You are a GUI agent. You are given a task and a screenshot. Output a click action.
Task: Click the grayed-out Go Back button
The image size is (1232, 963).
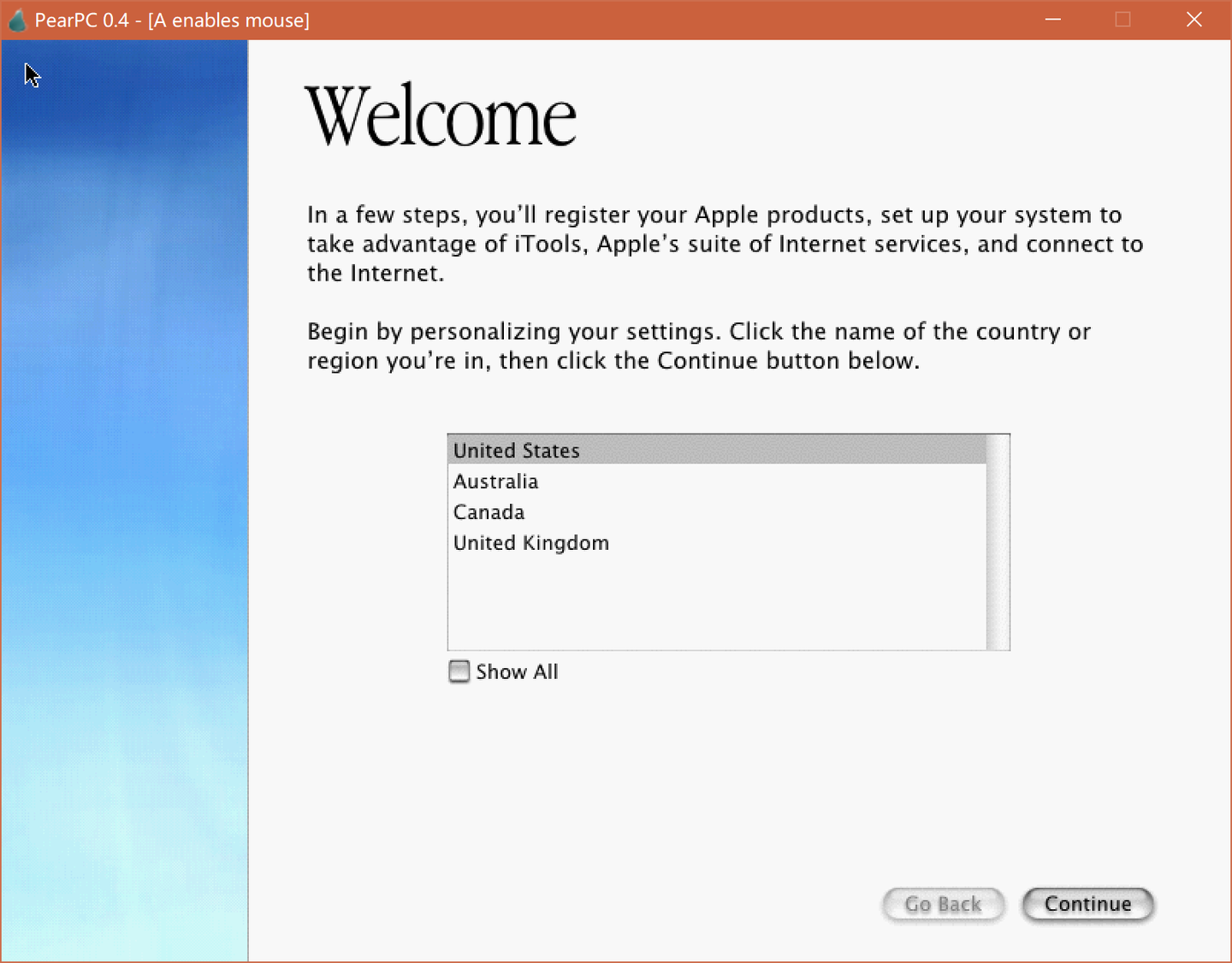[x=943, y=904]
